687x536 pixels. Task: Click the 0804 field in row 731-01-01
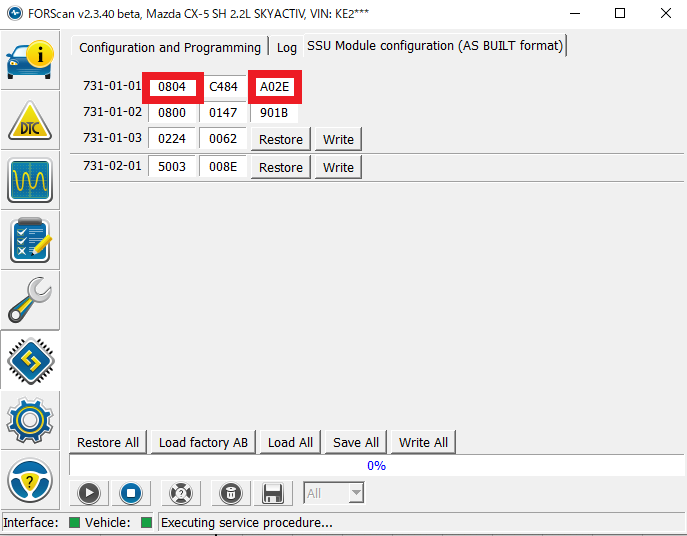coord(172,87)
